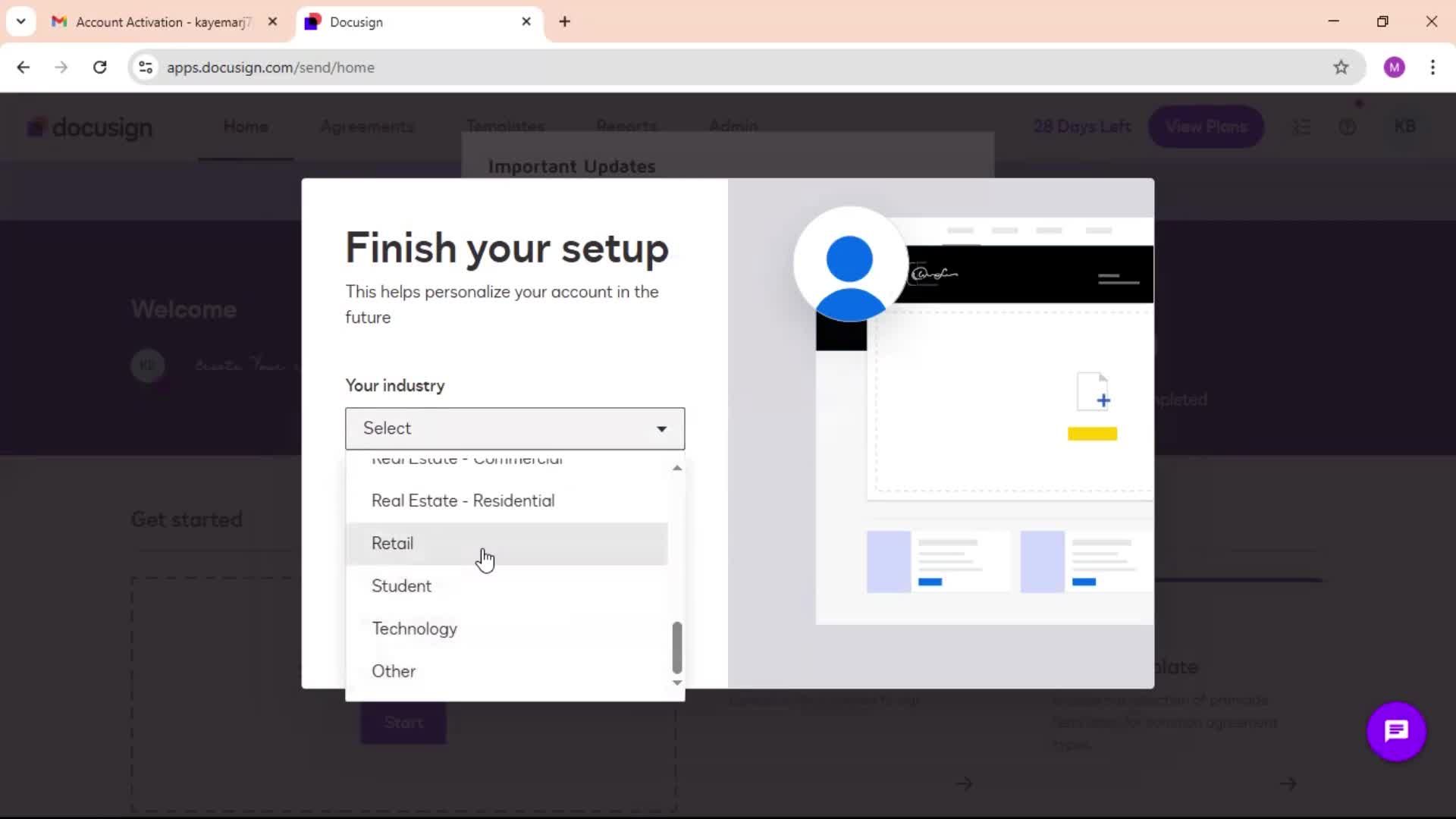
Task: Open the Your industry Select dropdown
Action: click(x=515, y=428)
